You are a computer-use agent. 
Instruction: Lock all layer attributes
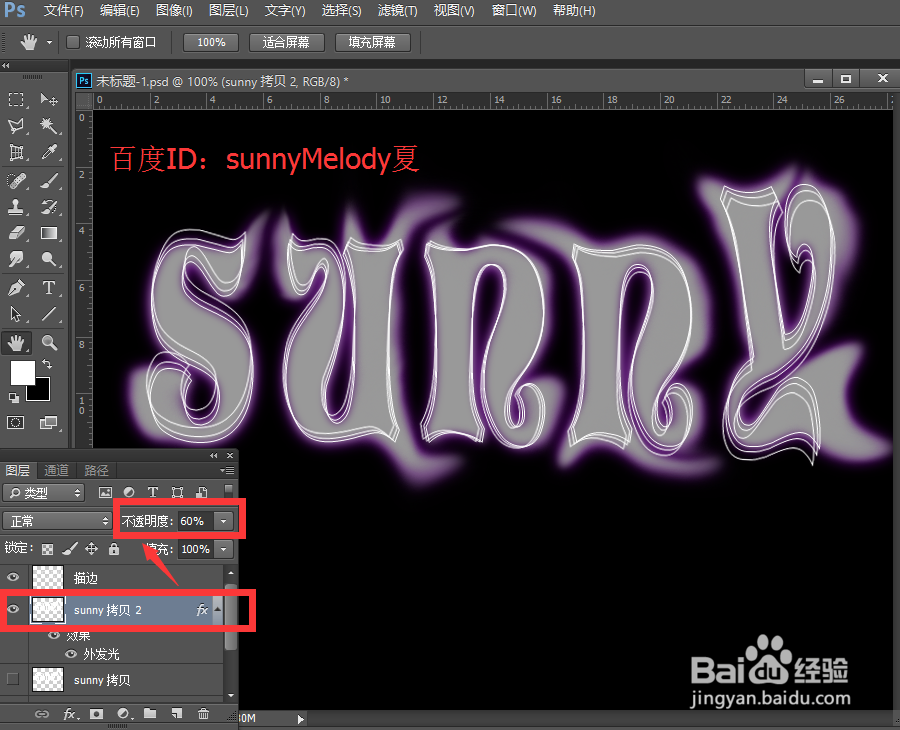click(x=114, y=549)
